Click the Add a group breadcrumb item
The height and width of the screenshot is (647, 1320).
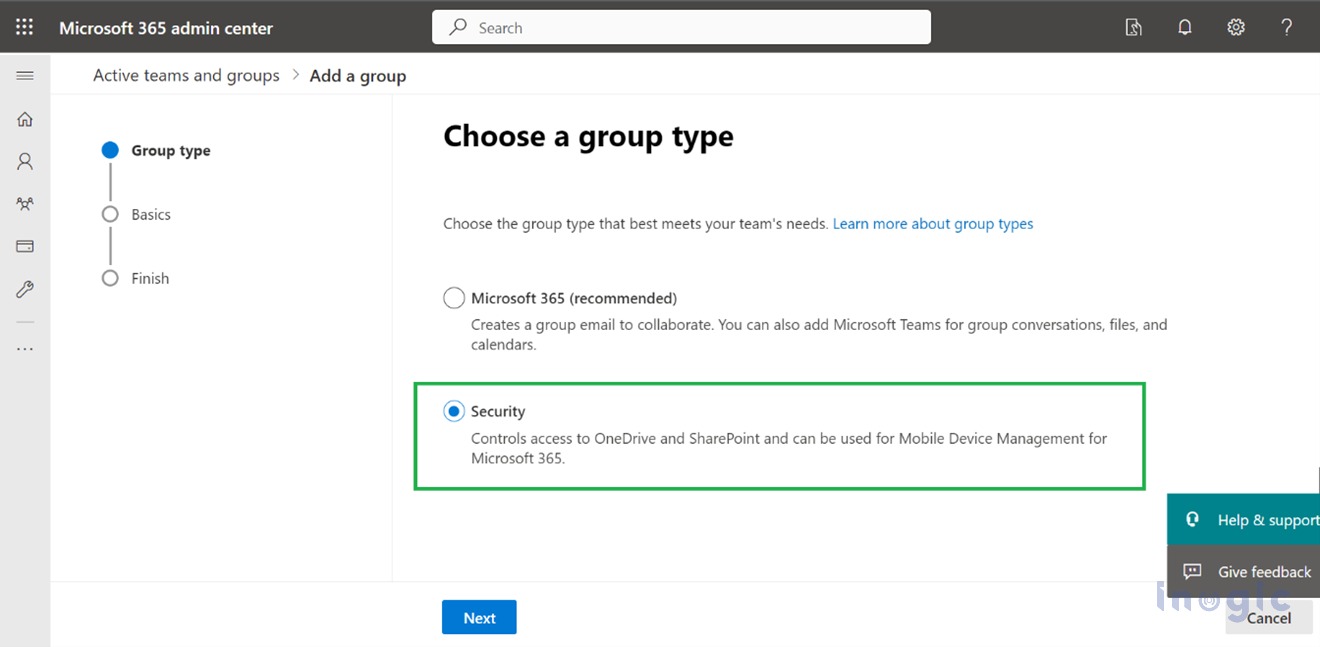click(x=357, y=75)
